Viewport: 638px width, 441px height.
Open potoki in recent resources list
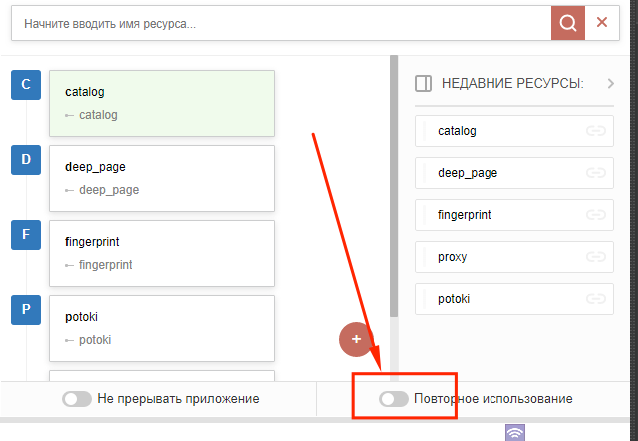(x=514, y=299)
